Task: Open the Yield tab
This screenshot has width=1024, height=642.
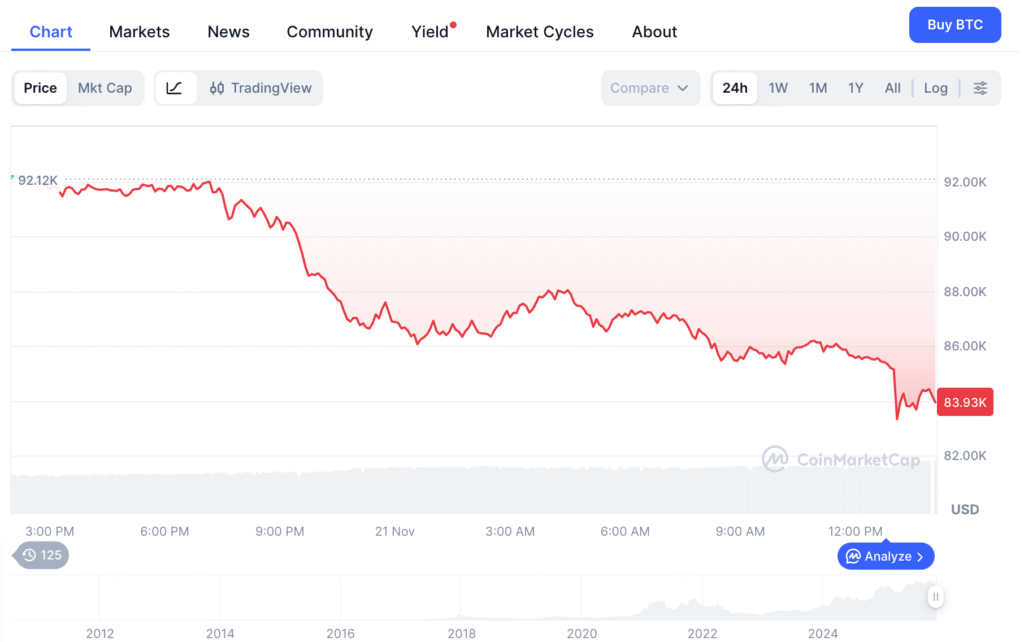Action: [x=430, y=32]
